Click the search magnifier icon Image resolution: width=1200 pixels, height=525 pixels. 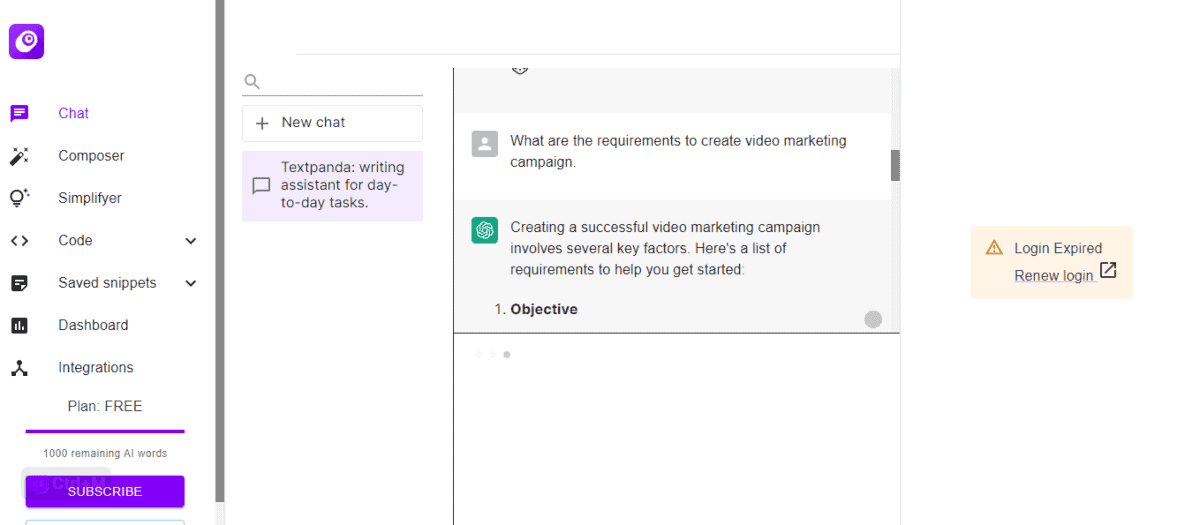(x=252, y=82)
